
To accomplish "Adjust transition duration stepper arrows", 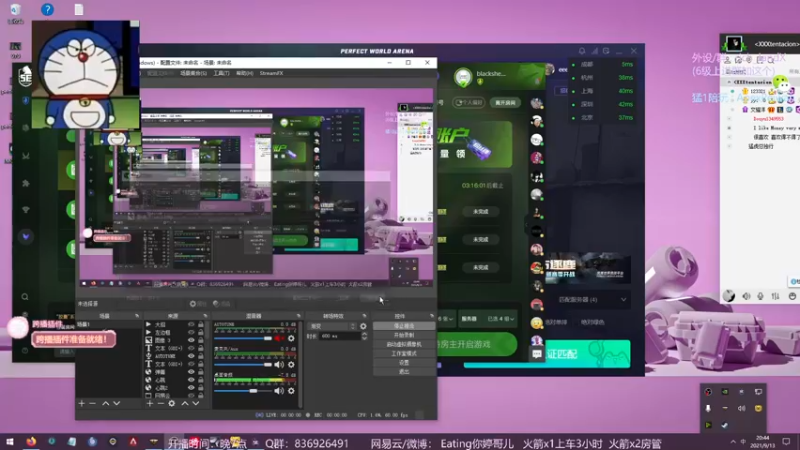I will (x=364, y=336).
